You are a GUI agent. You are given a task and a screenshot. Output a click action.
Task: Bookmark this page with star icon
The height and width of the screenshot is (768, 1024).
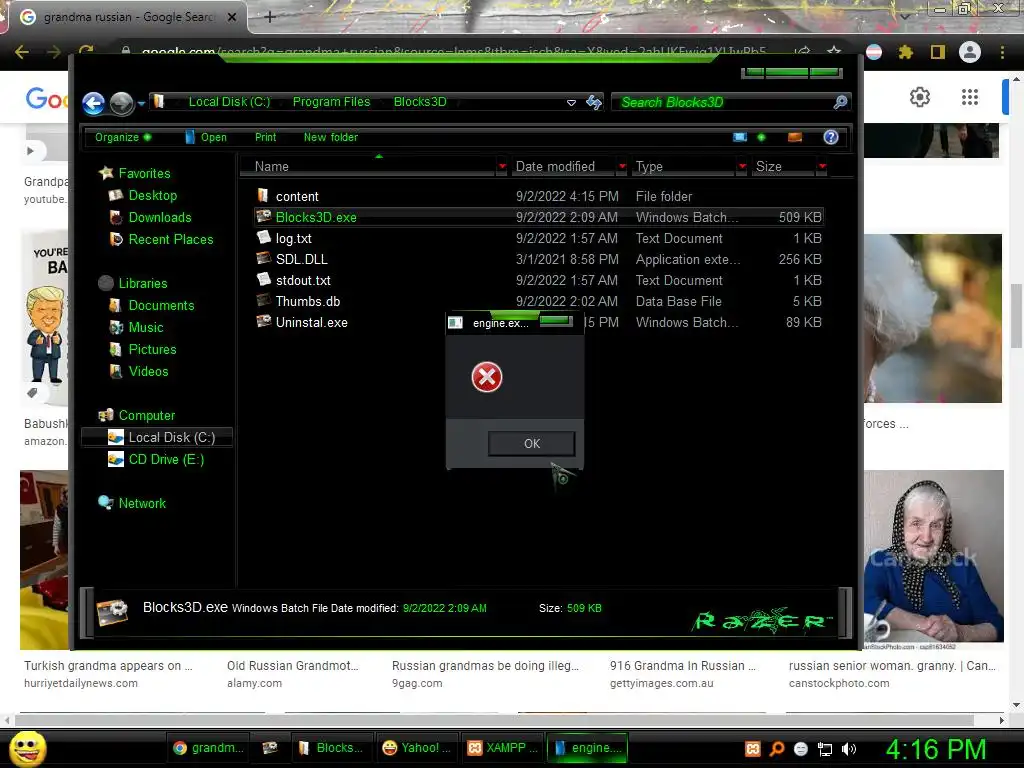(834, 52)
